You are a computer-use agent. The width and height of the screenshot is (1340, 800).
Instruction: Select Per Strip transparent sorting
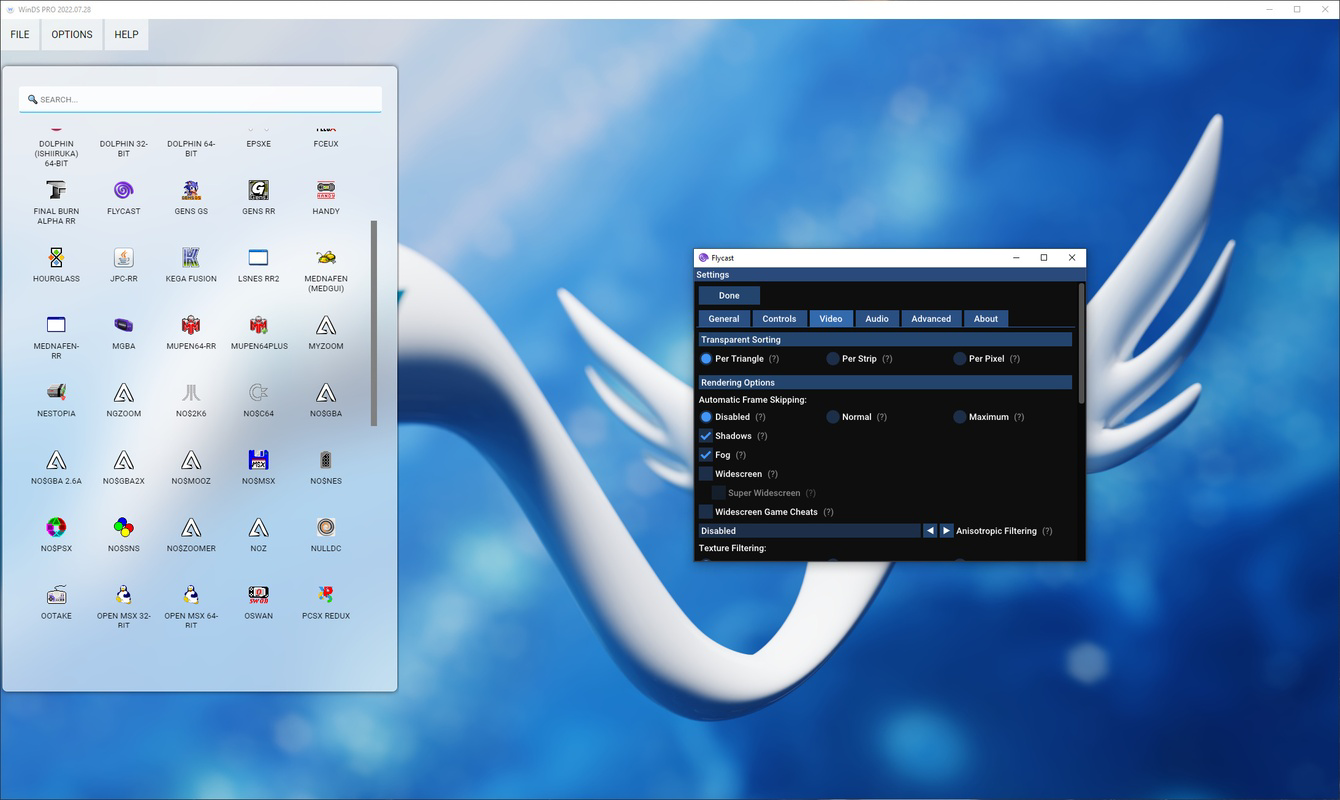tap(833, 359)
